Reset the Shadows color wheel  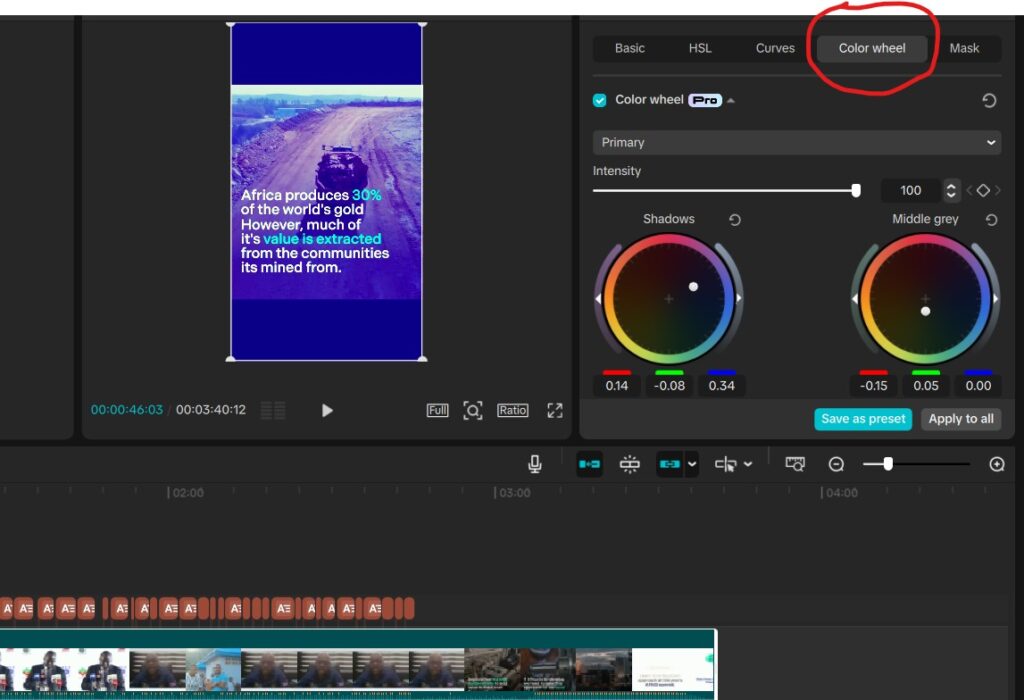[x=735, y=220]
